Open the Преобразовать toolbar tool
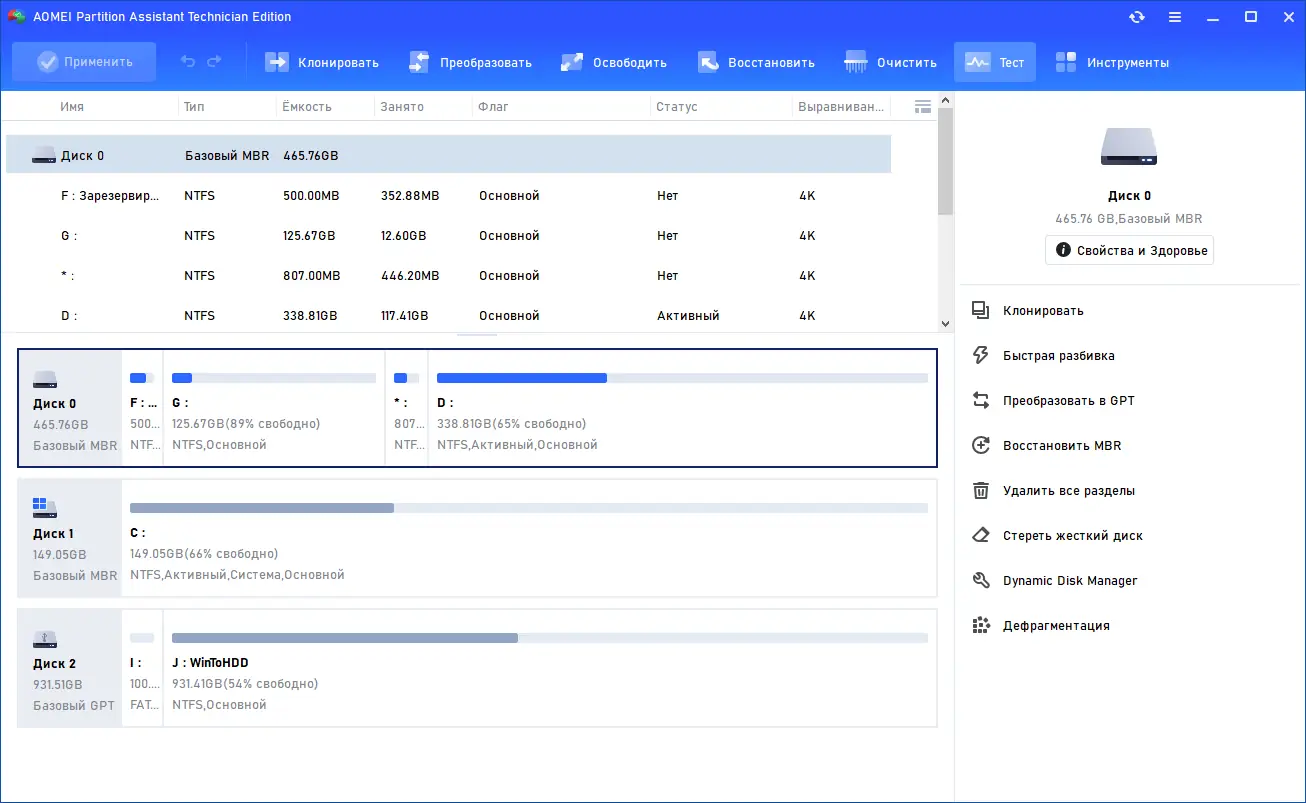This screenshot has height=803, width=1306. tap(470, 62)
